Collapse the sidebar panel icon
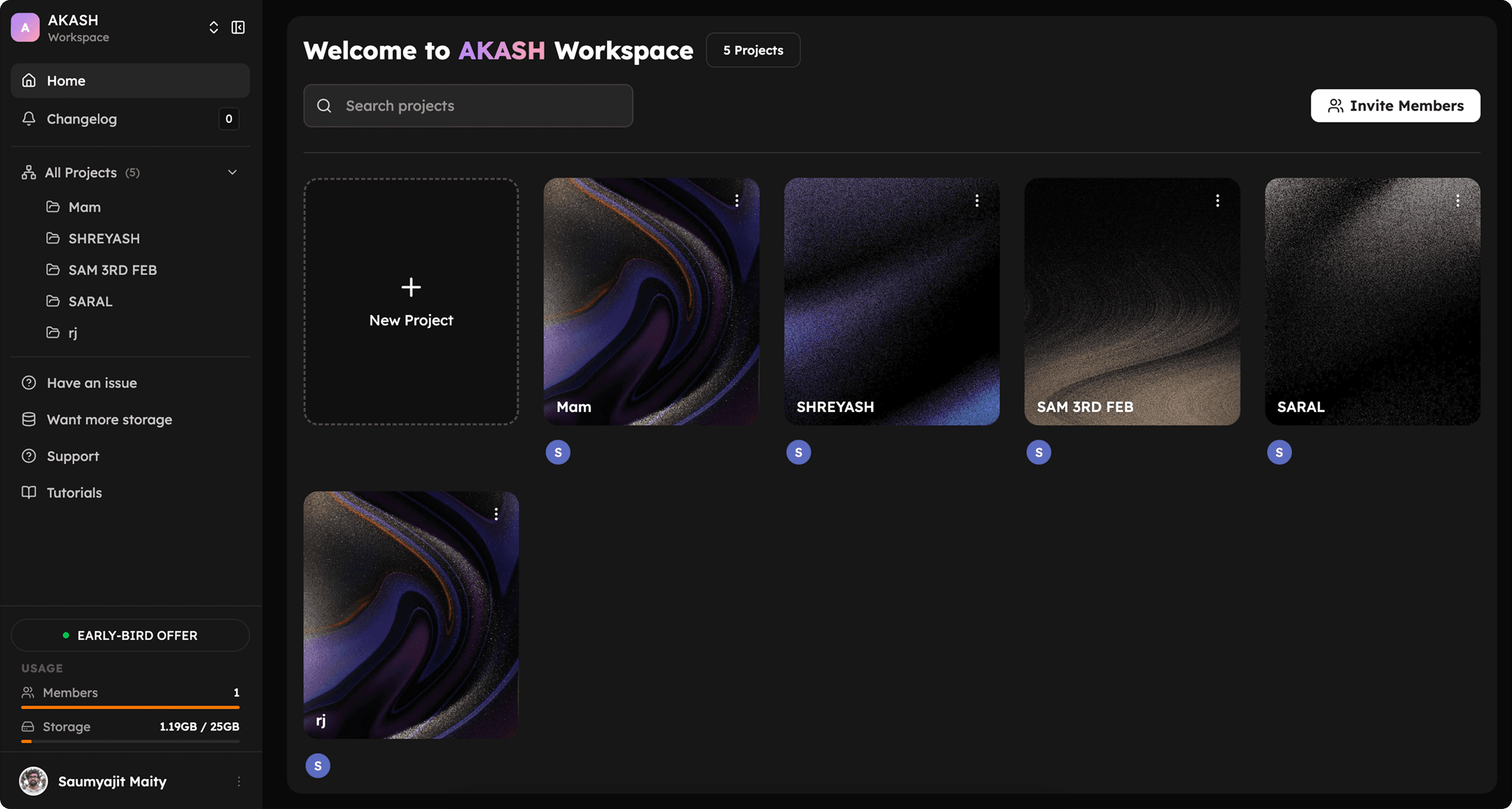Viewport: 1512px width, 809px height. (238, 28)
